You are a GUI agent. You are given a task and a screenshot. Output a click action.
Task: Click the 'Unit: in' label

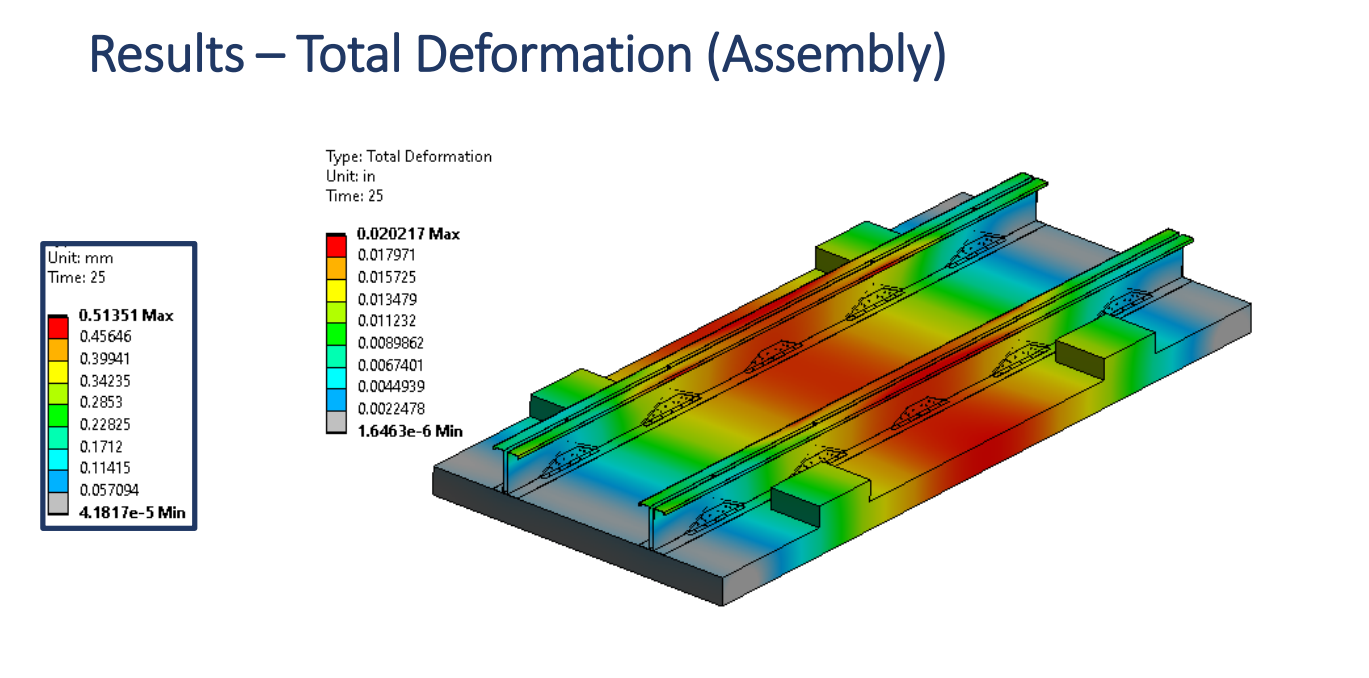pos(350,176)
